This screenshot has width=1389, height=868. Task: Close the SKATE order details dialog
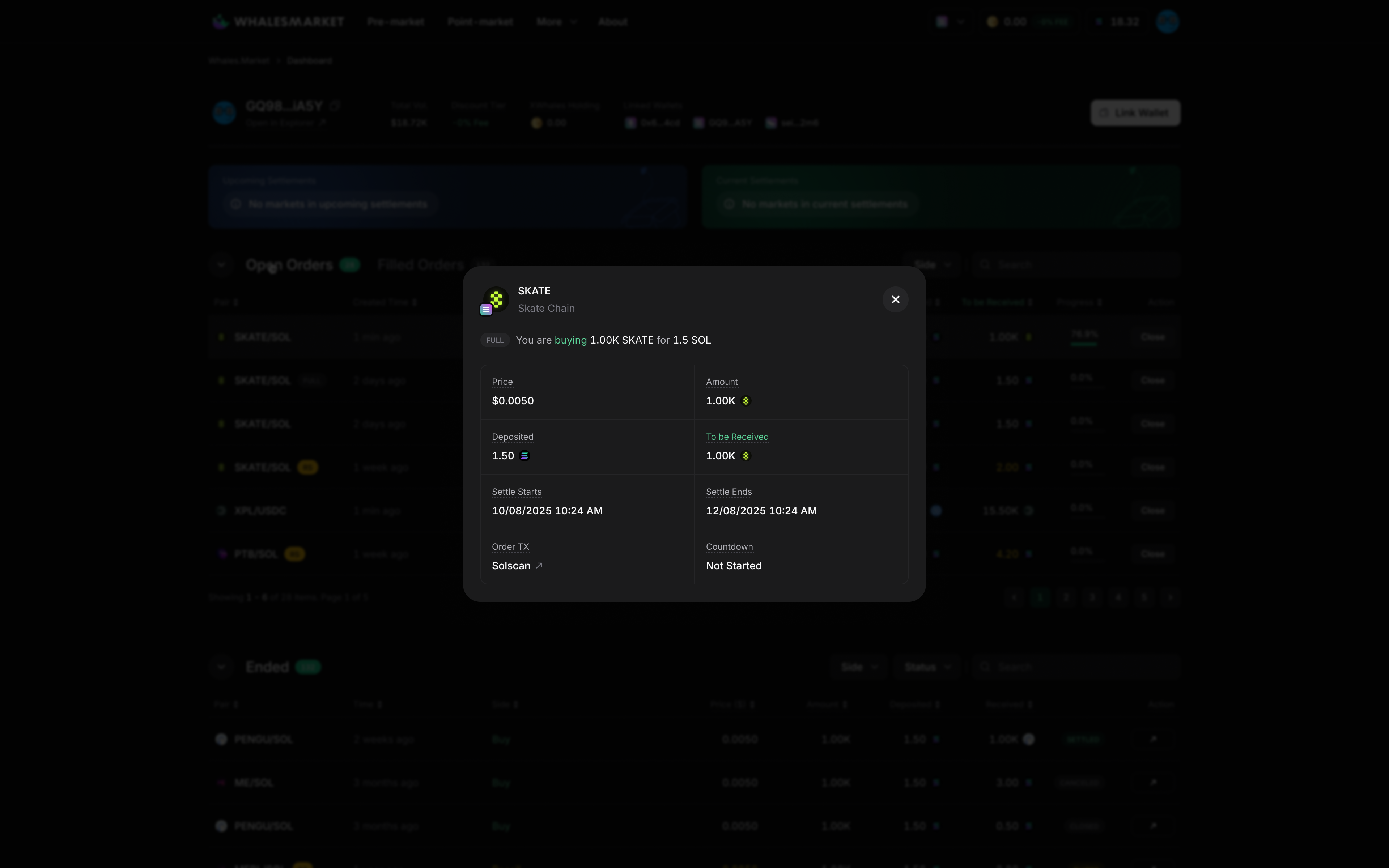(895, 299)
